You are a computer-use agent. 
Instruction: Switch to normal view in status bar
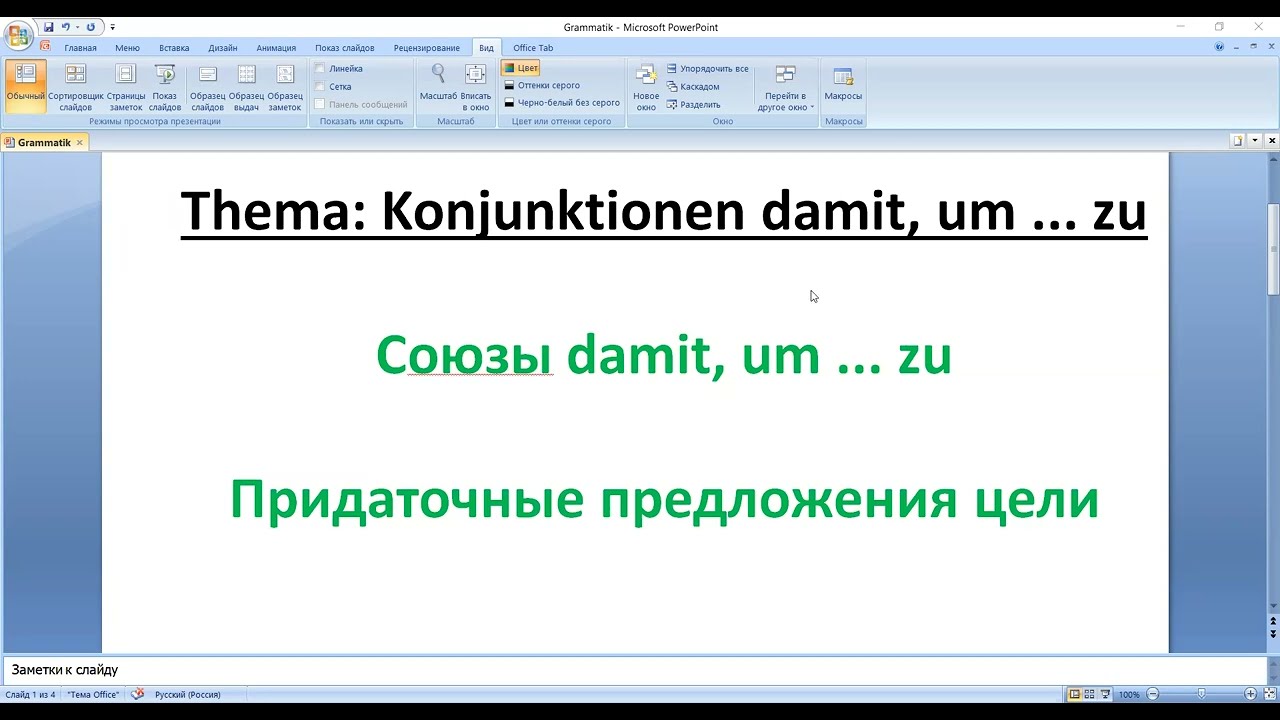[1075, 694]
